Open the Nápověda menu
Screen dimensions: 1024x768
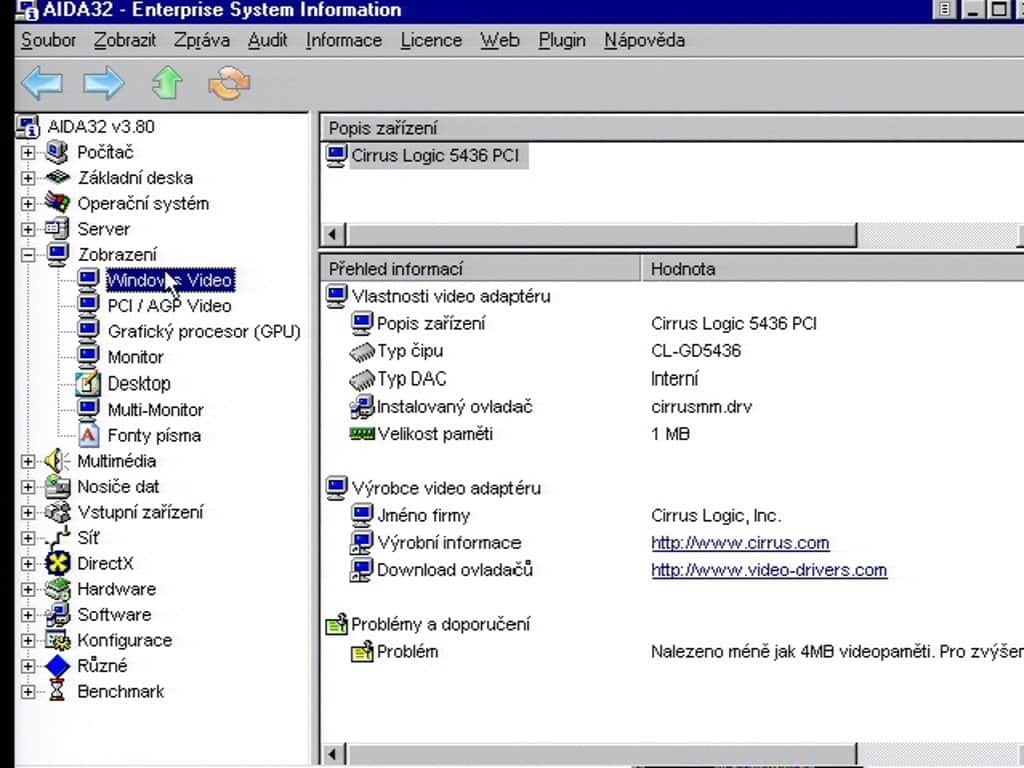click(645, 40)
